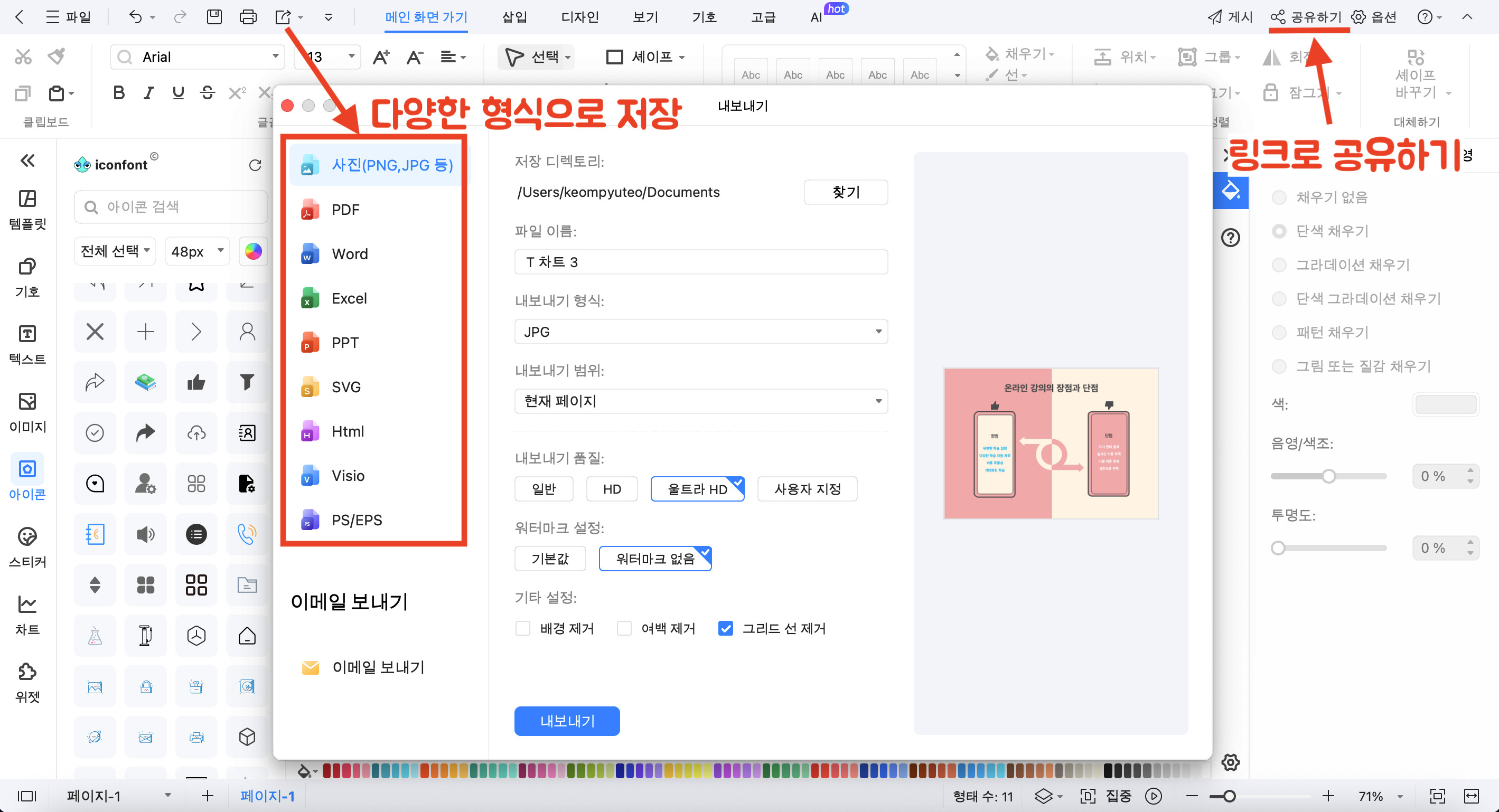Open the 텍스트 sidebar panel
This screenshot has height=812, width=1499.
[27, 345]
